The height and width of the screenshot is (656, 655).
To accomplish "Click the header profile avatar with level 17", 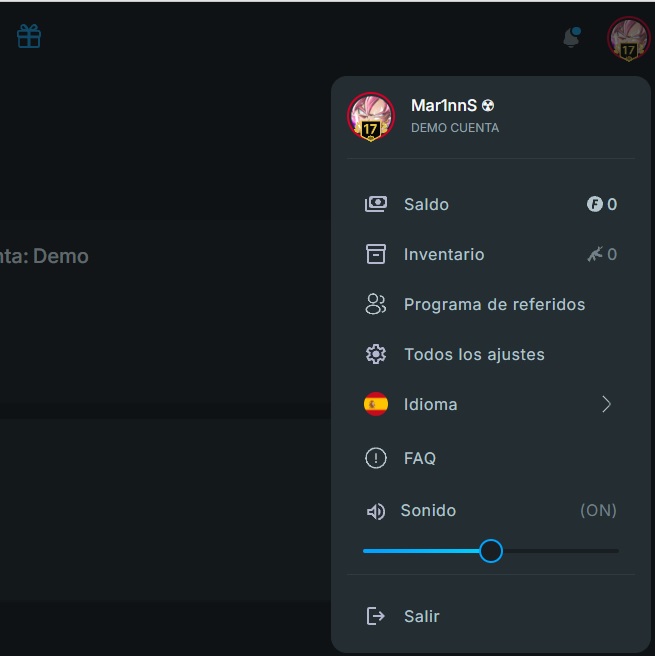I will pyautogui.click(x=628, y=39).
